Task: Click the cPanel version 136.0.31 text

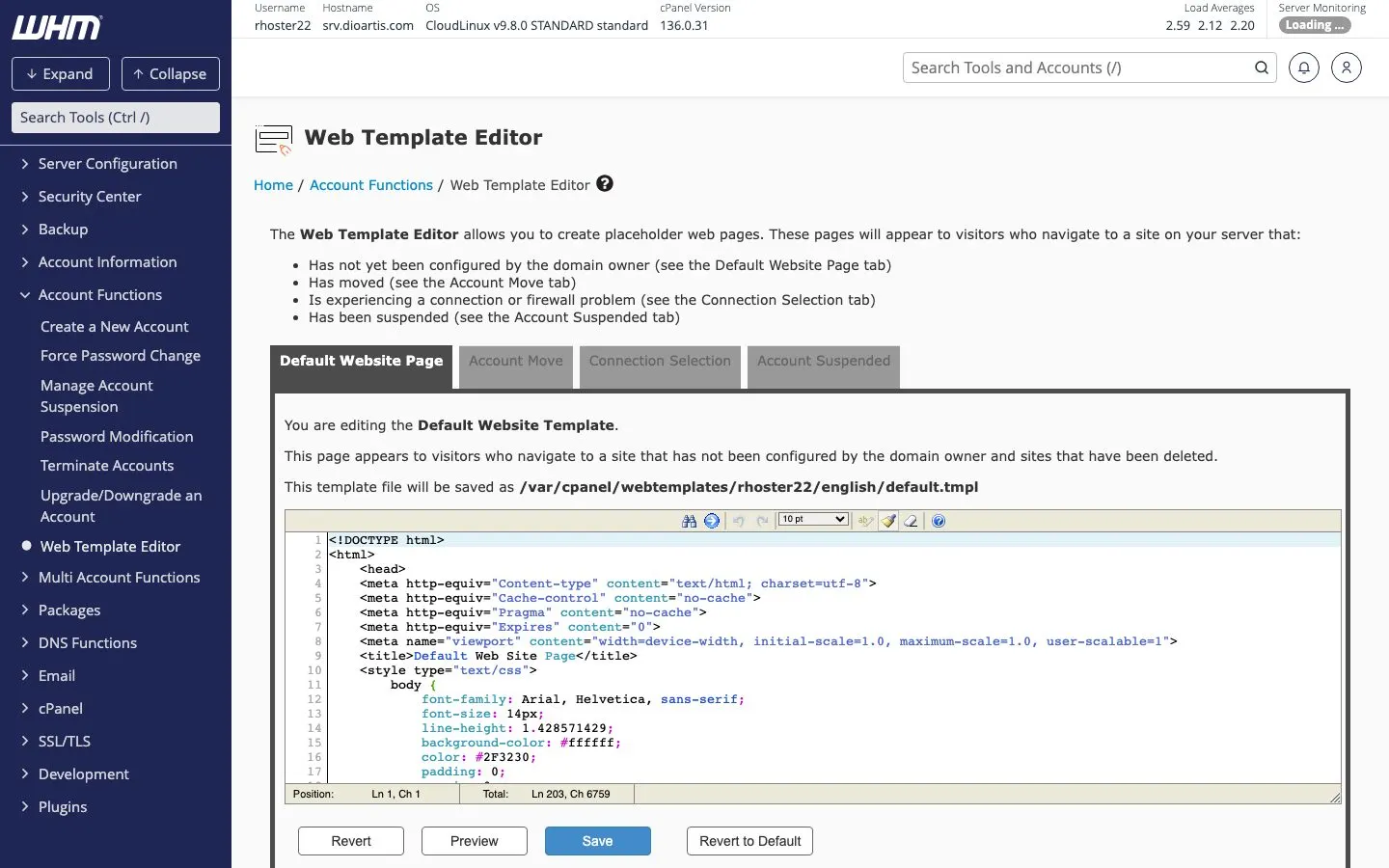Action: coord(684,26)
